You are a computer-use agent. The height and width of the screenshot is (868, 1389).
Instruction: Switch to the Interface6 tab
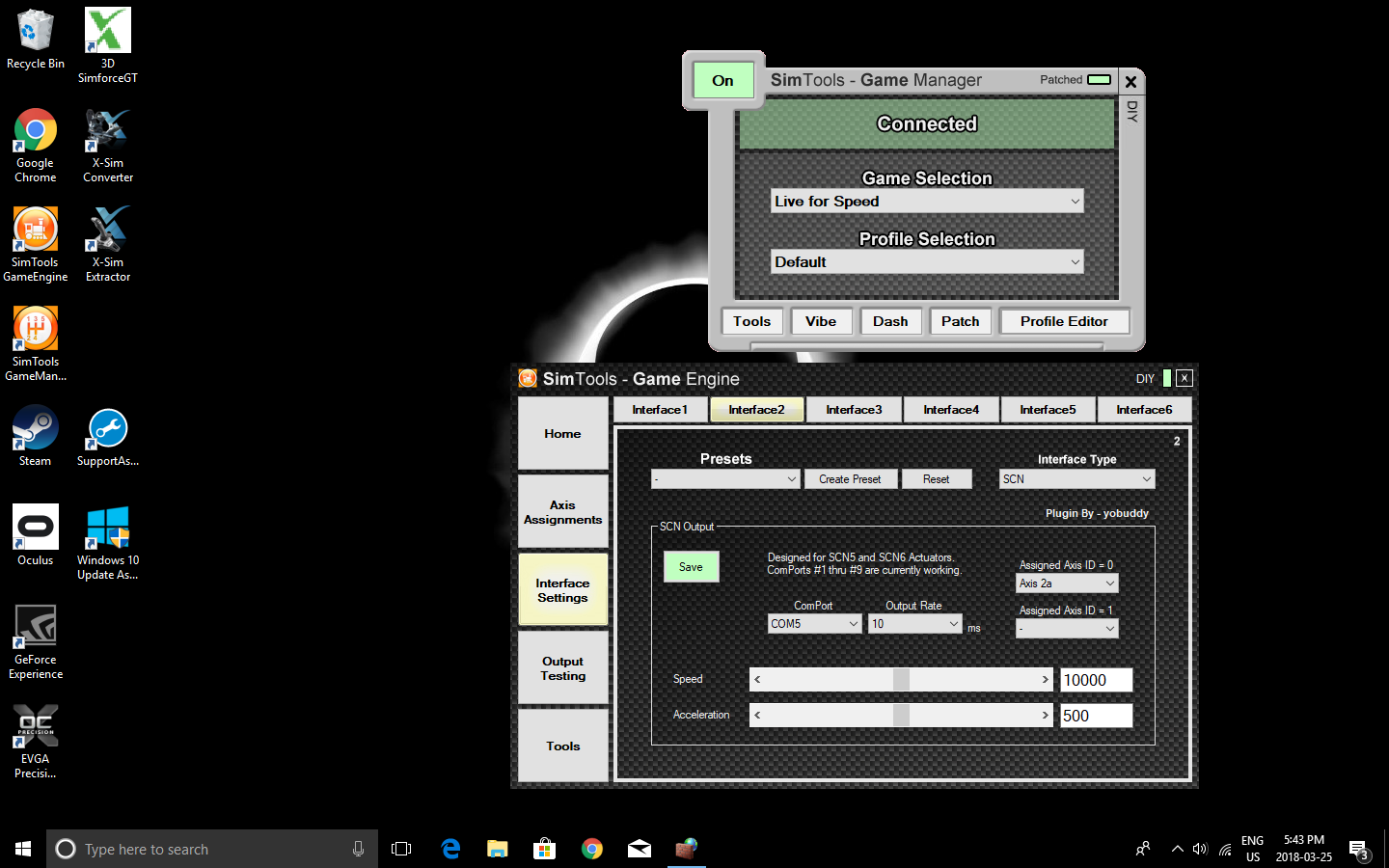point(1144,410)
